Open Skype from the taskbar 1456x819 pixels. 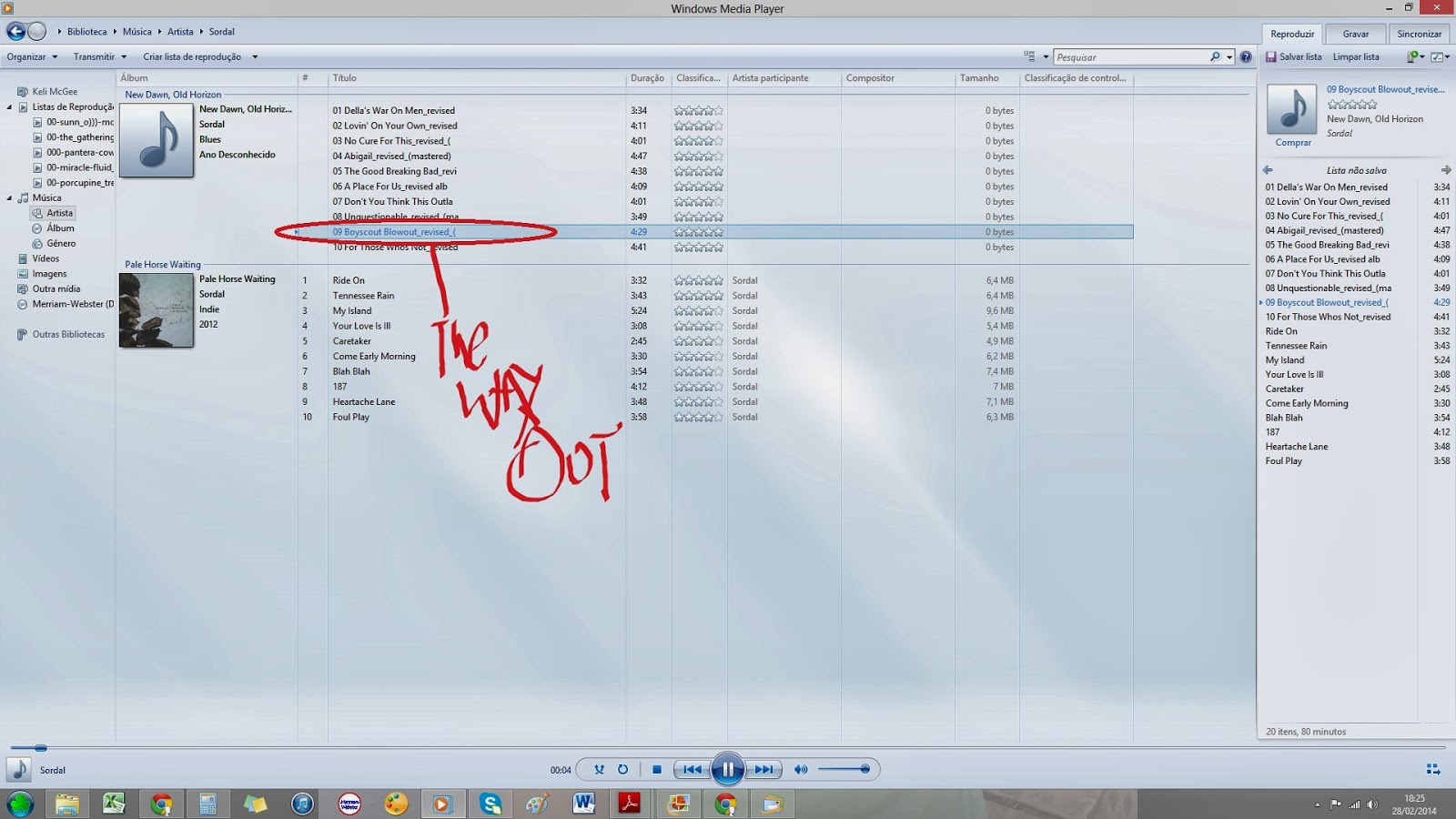tap(491, 804)
